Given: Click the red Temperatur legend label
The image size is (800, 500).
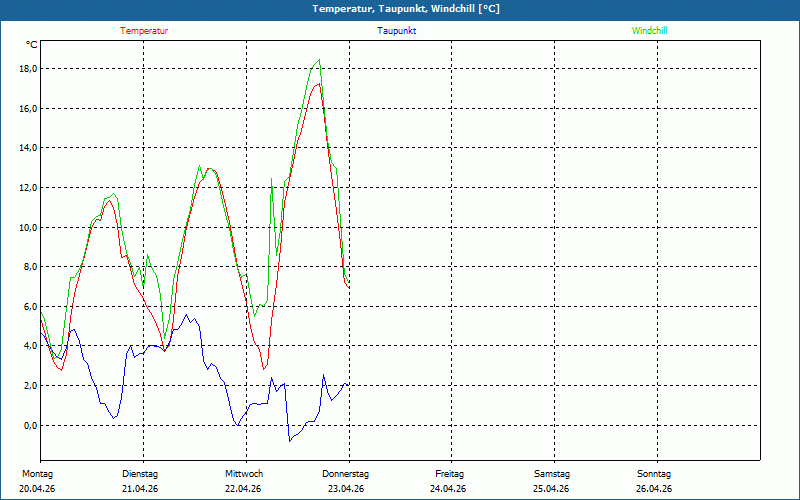Looking at the screenshot, I should pyautogui.click(x=144, y=31).
